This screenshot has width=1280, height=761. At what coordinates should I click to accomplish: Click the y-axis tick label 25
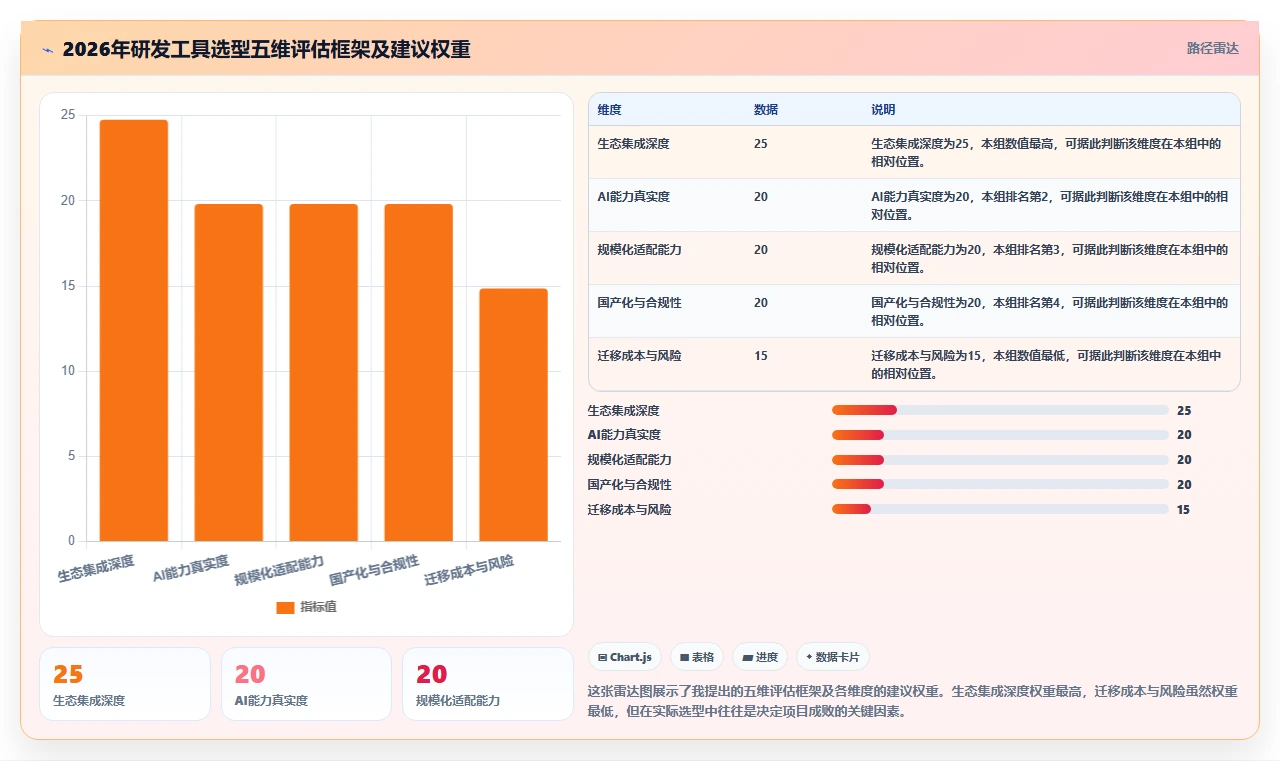68,115
